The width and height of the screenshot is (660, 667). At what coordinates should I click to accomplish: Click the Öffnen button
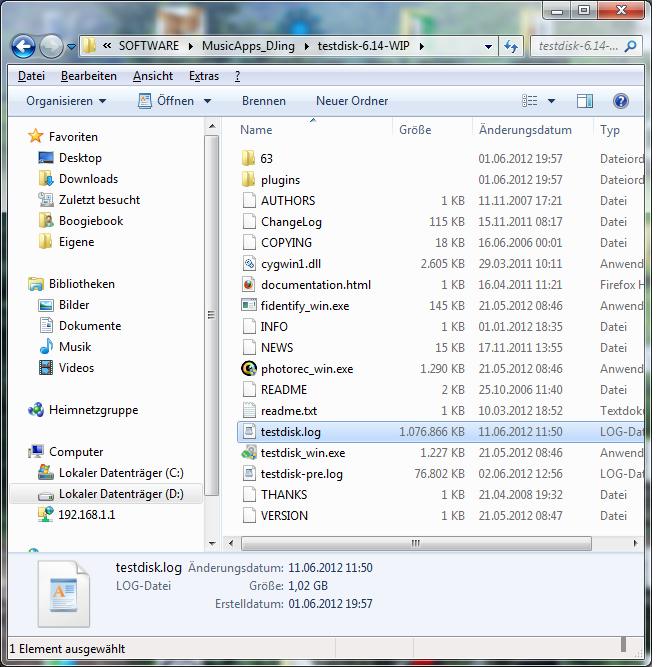[x=166, y=101]
